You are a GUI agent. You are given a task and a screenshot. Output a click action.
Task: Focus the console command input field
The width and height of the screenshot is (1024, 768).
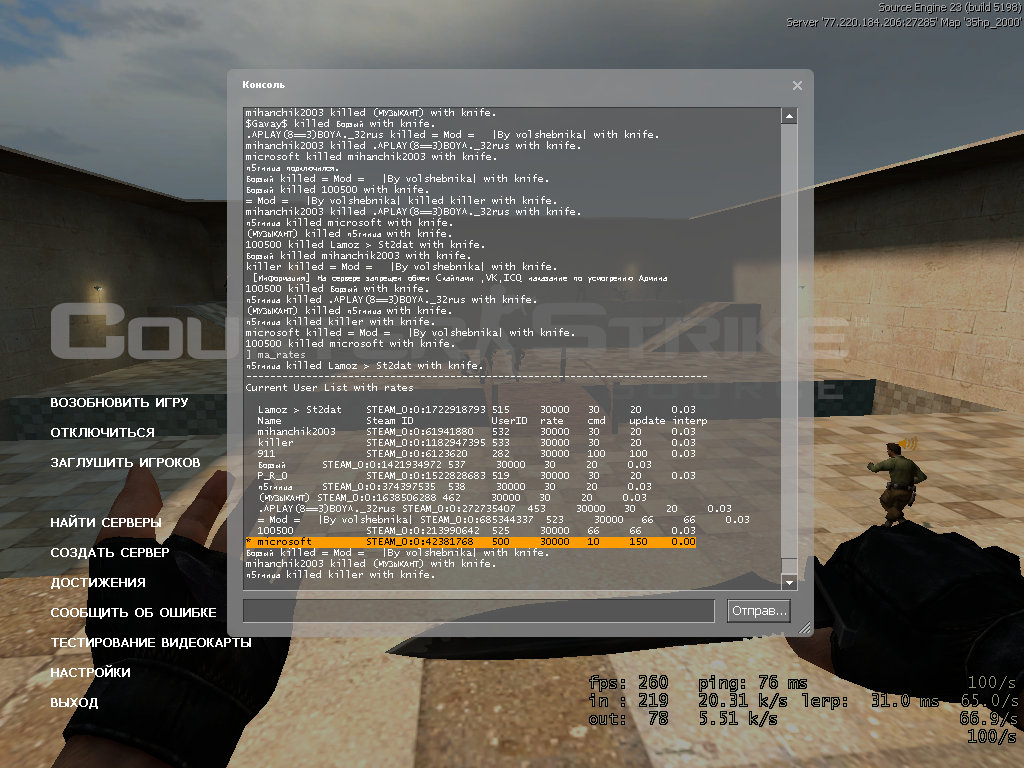click(x=479, y=611)
